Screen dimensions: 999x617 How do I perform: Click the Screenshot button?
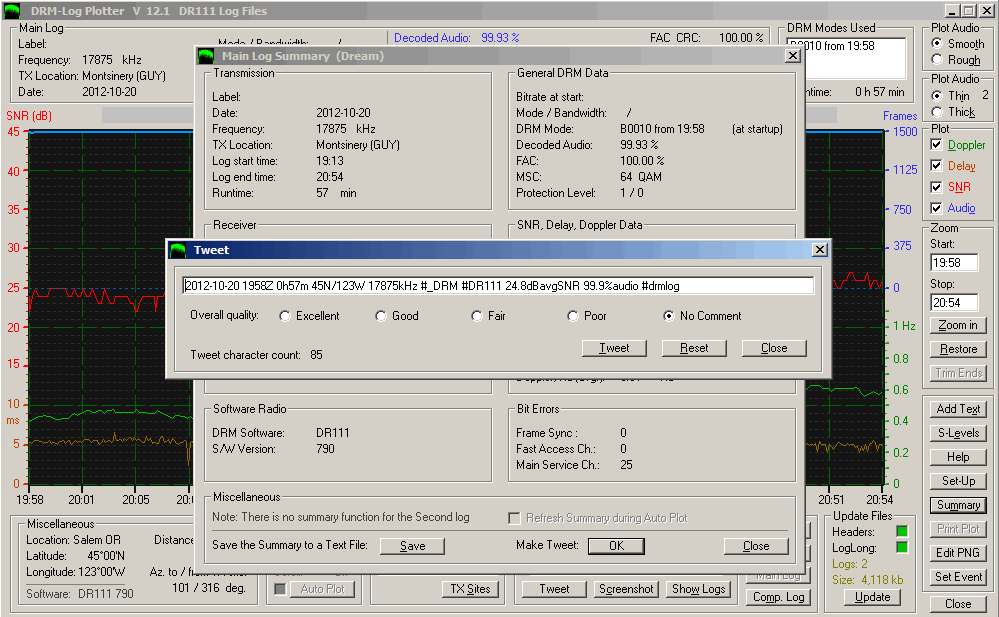(626, 589)
